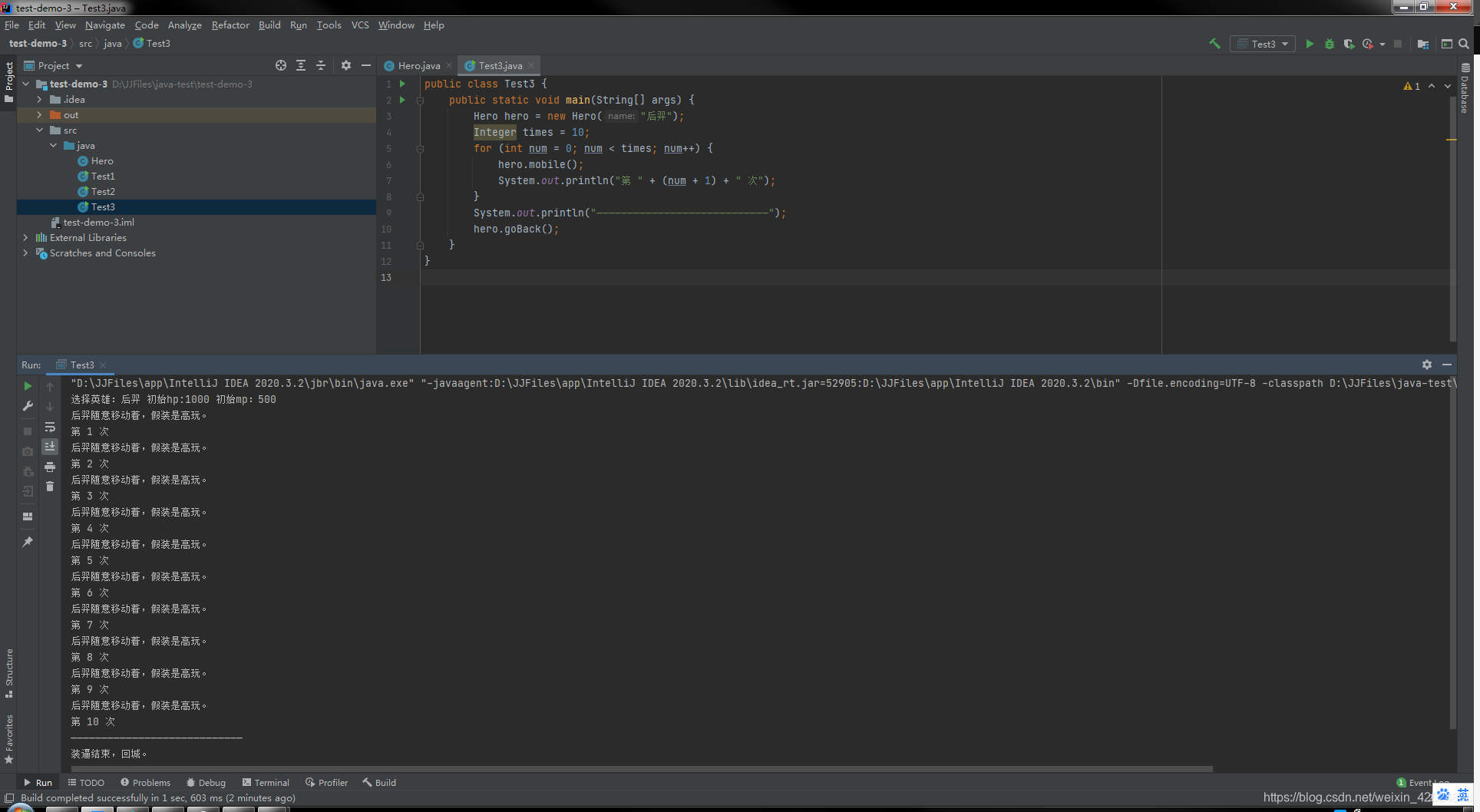Screen dimensions: 1480x812
Task: Collapse the java folder
Action: (54, 146)
